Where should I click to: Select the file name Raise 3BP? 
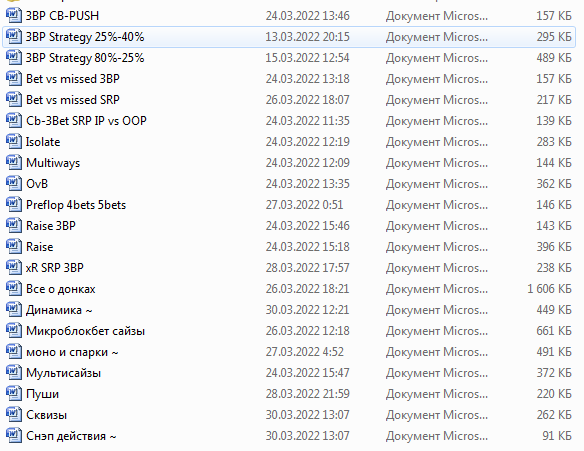(51, 226)
